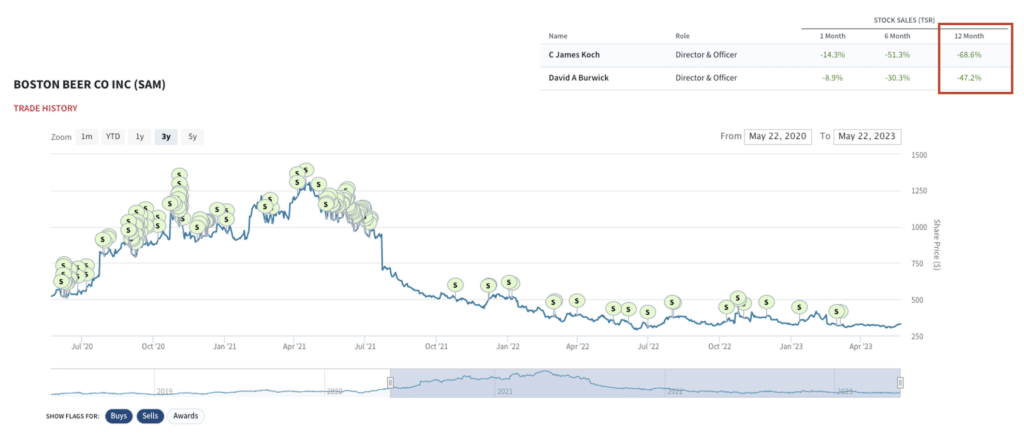
Task: Click the sell flag above Jan '23
Action: pos(799,307)
